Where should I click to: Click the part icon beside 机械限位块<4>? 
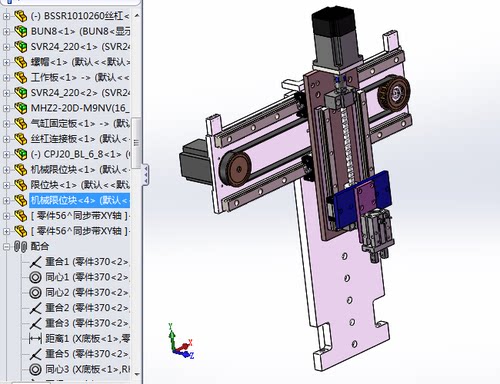tap(21, 200)
